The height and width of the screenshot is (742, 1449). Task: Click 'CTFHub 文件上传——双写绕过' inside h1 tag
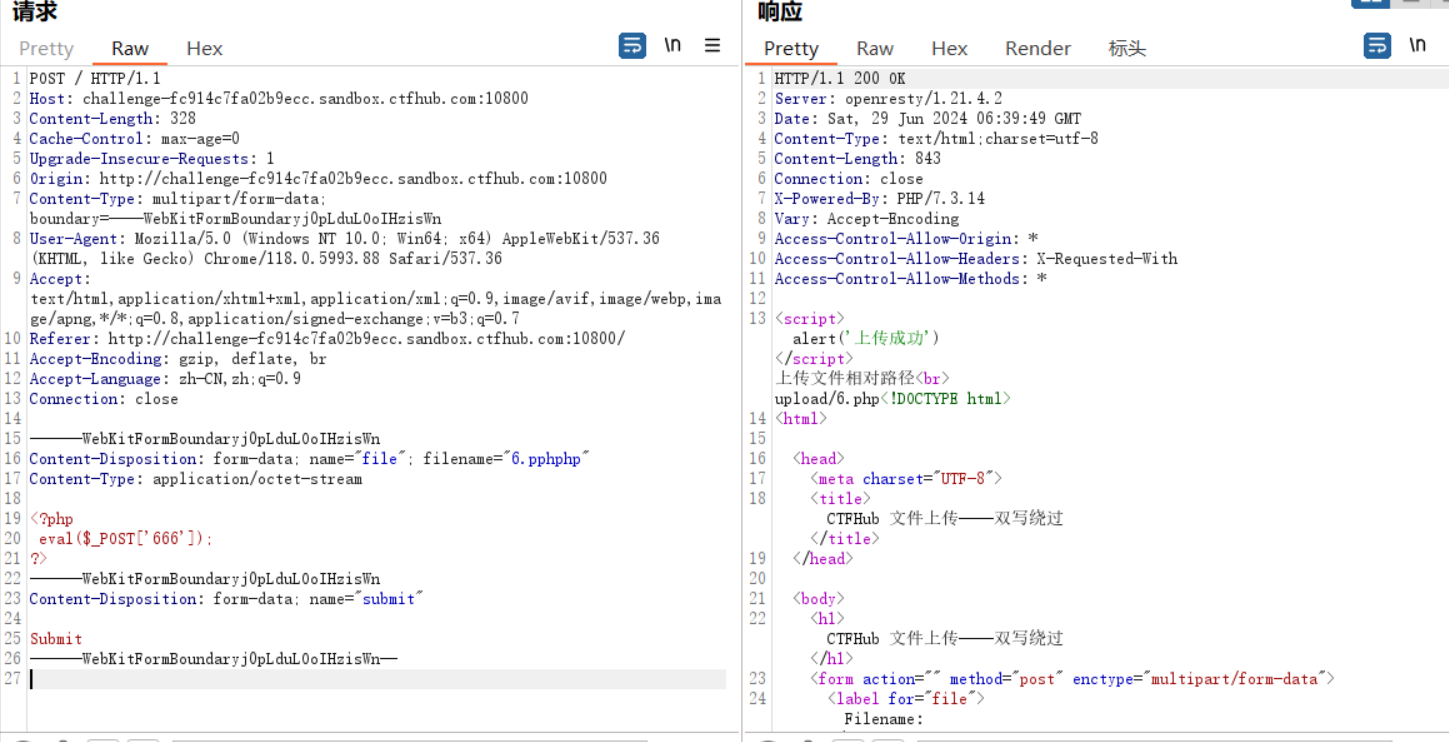point(944,638)
